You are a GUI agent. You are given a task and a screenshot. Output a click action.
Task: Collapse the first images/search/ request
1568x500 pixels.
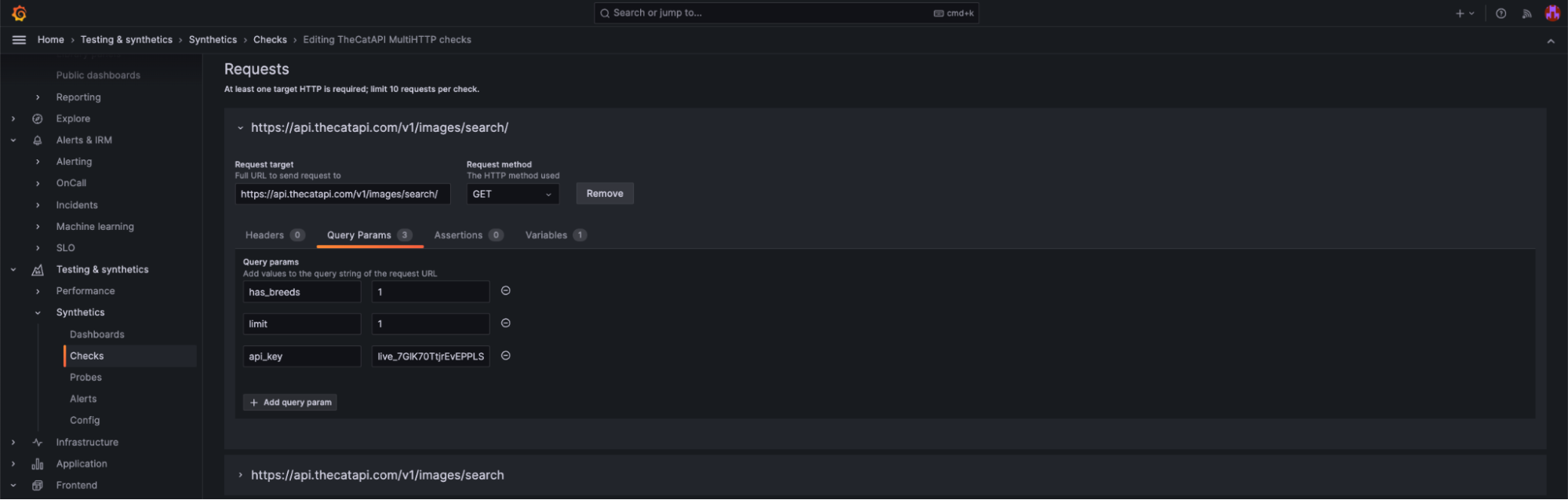[240, 128]
